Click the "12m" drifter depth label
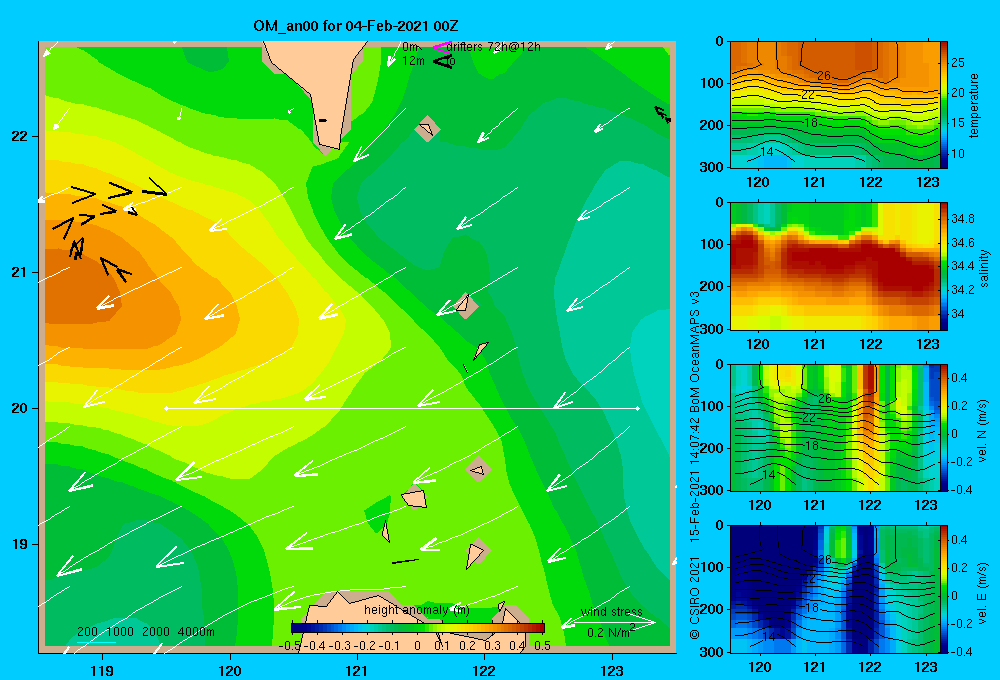 click(x=413, y=61)
